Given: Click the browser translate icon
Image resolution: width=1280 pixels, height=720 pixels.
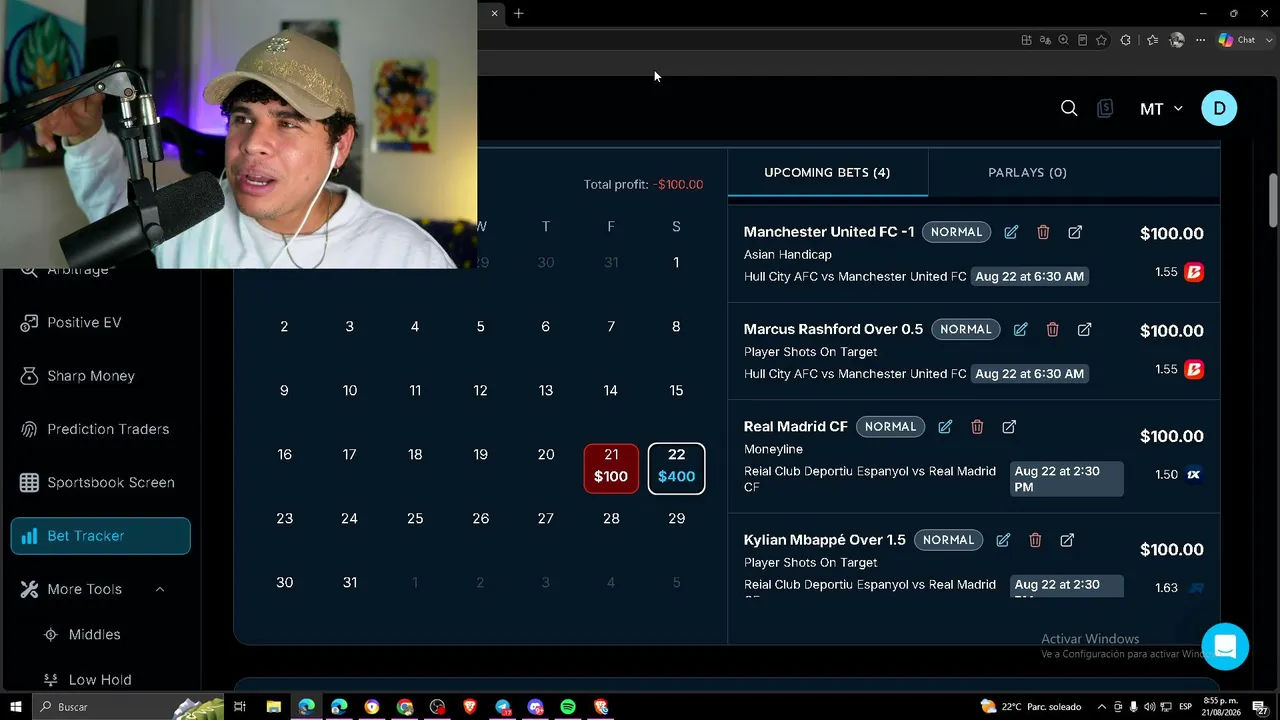Looking at the screenshot, I should (1045, 40).
